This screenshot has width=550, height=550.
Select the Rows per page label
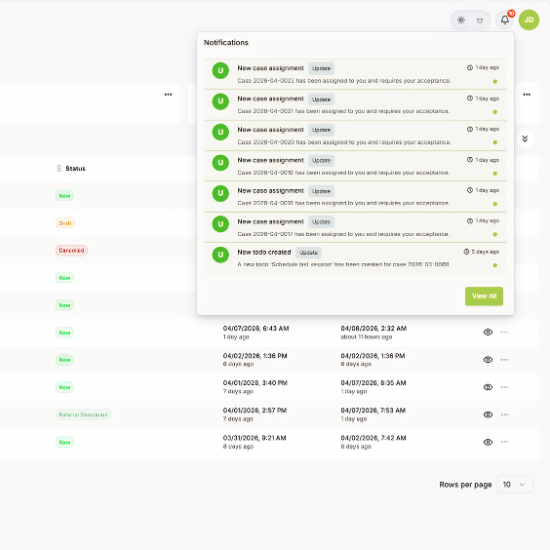pos(465,484)
